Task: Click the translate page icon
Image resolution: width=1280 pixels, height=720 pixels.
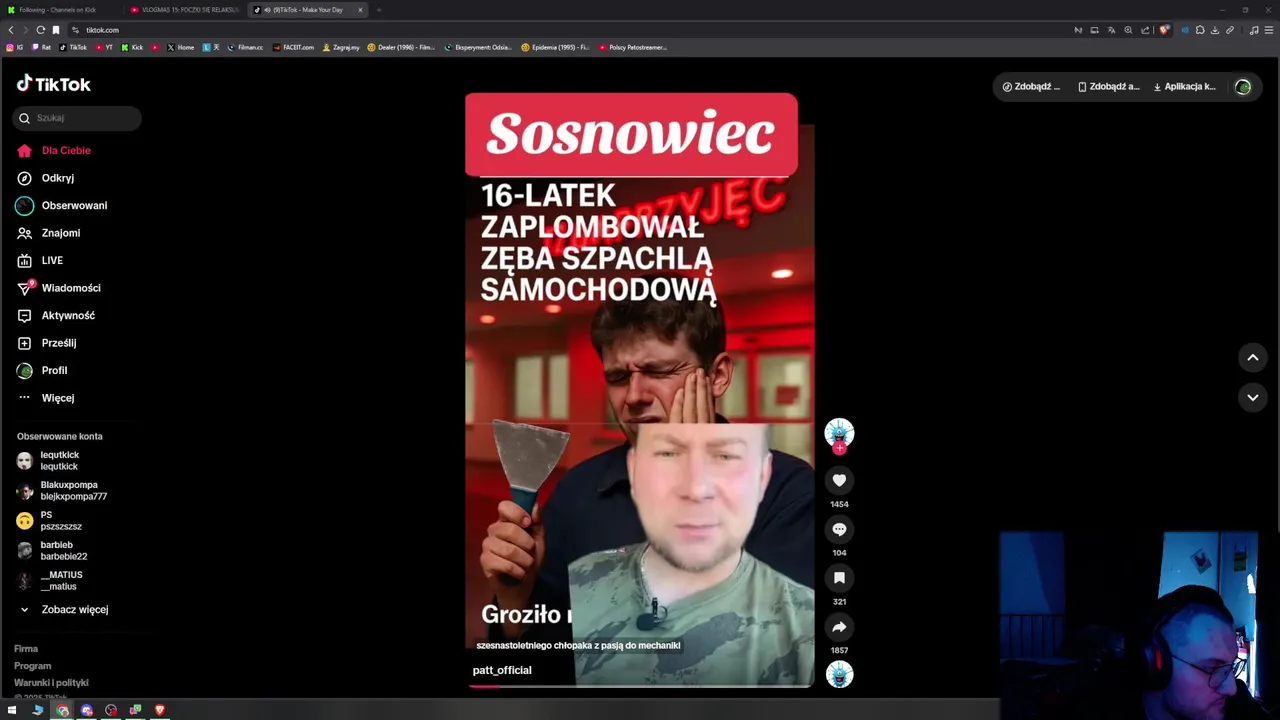Action: [x=1111, y=30]
